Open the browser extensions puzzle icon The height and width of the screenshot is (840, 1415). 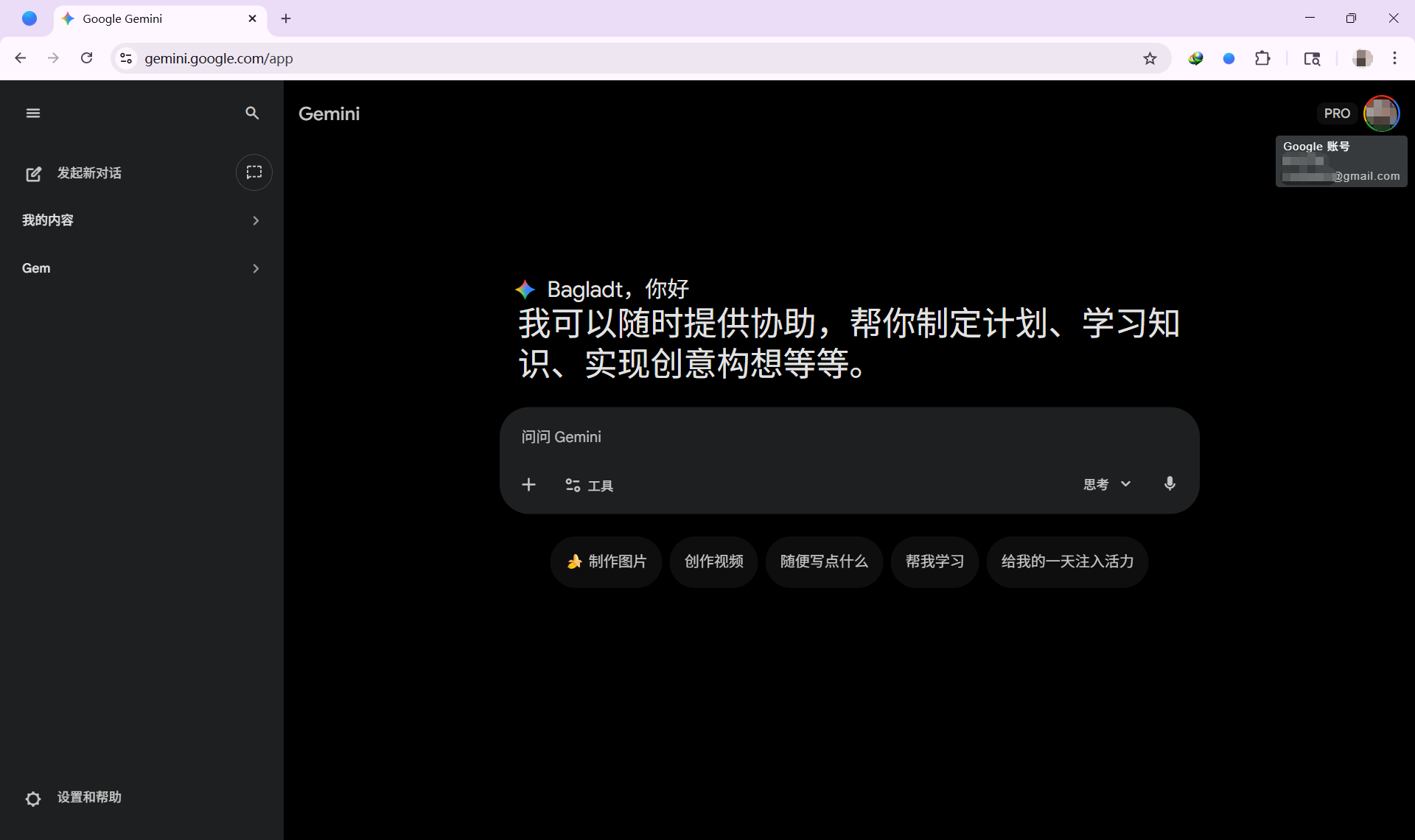pos(1262,58)
